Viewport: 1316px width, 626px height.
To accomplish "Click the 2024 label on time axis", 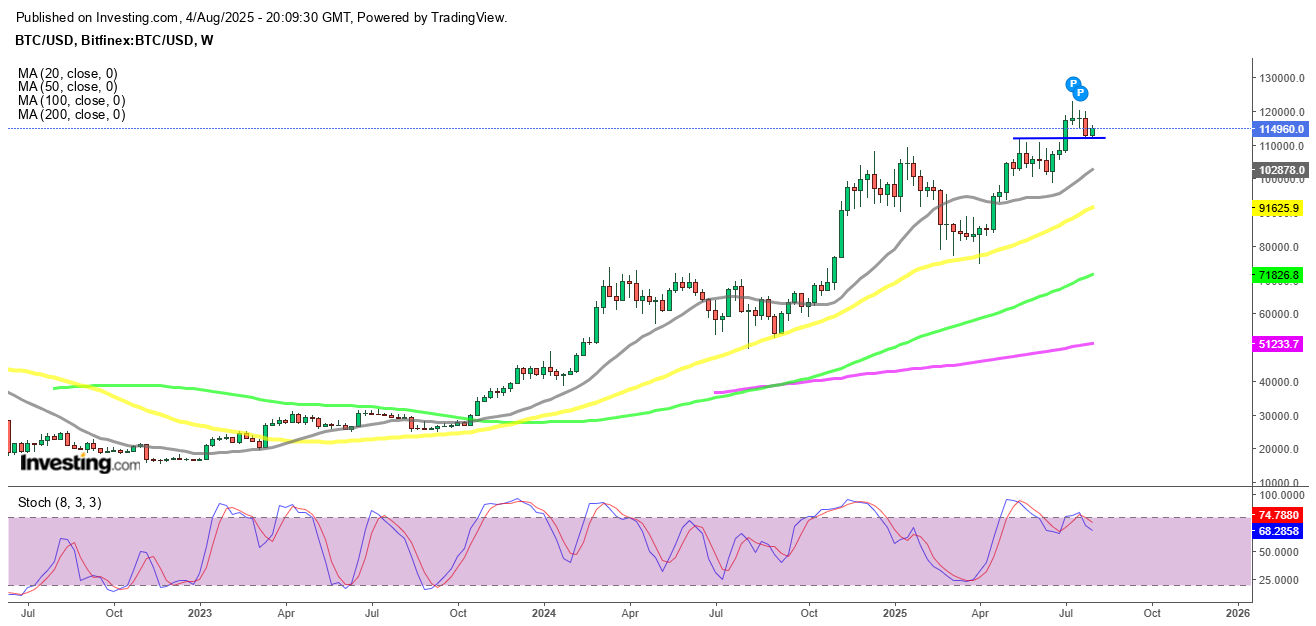I will [x=543, y=611].
